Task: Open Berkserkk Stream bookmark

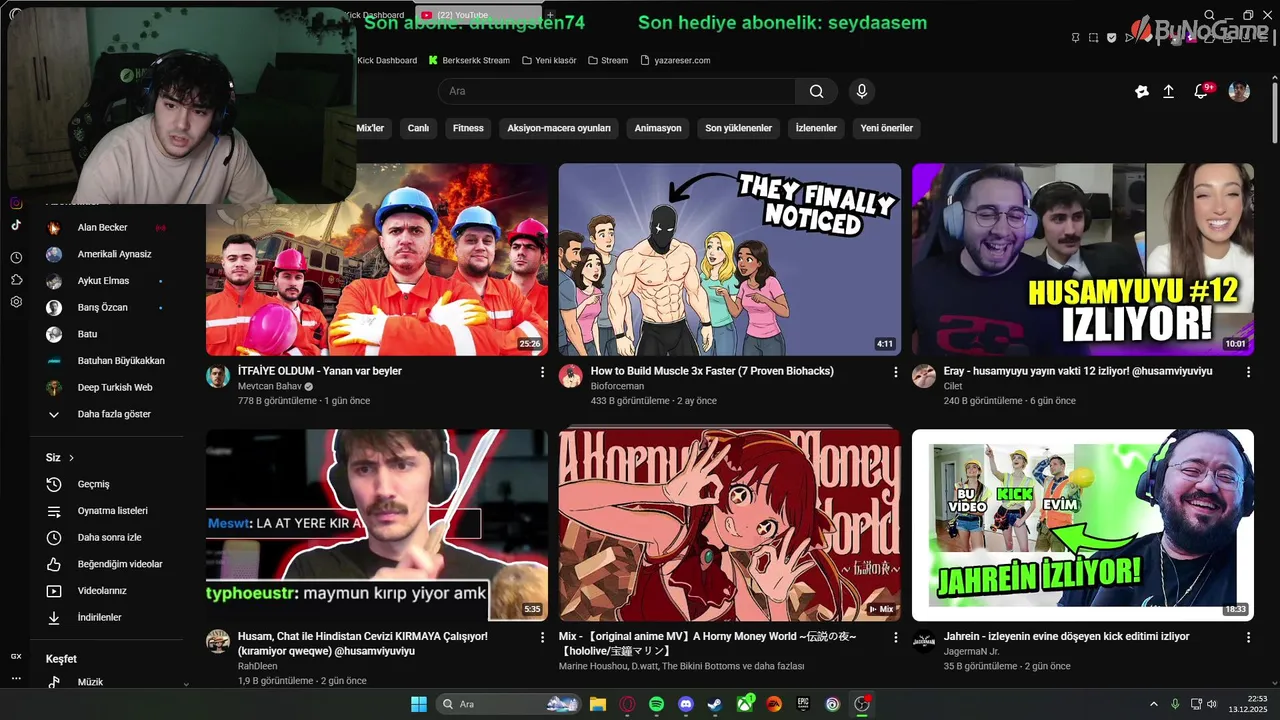Action: (469, 60)
